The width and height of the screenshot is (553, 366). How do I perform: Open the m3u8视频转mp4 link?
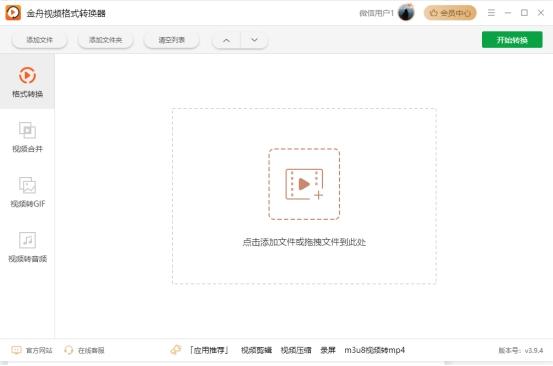coord(375,350)
